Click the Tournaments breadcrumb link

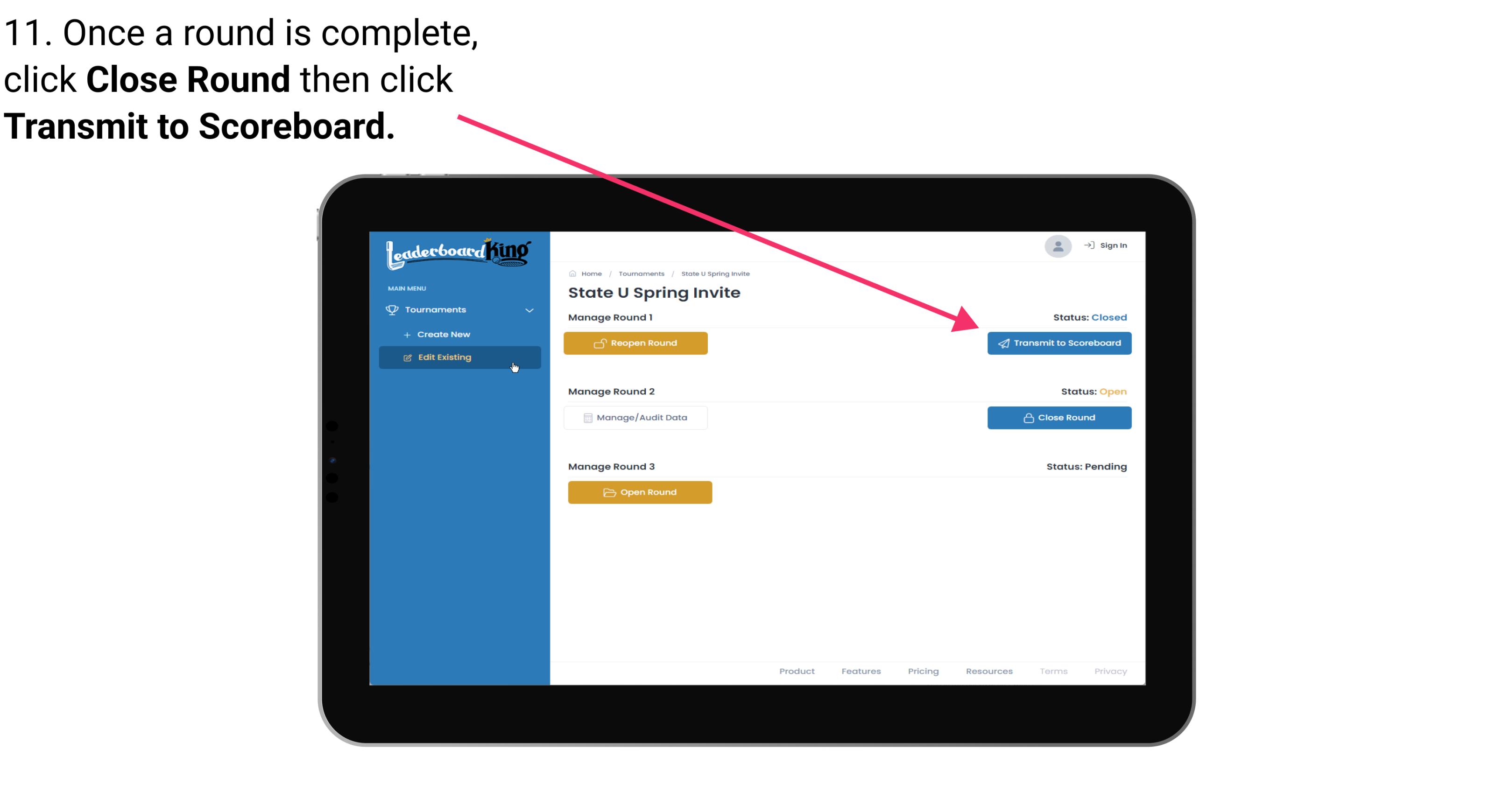tap(641, 273)
